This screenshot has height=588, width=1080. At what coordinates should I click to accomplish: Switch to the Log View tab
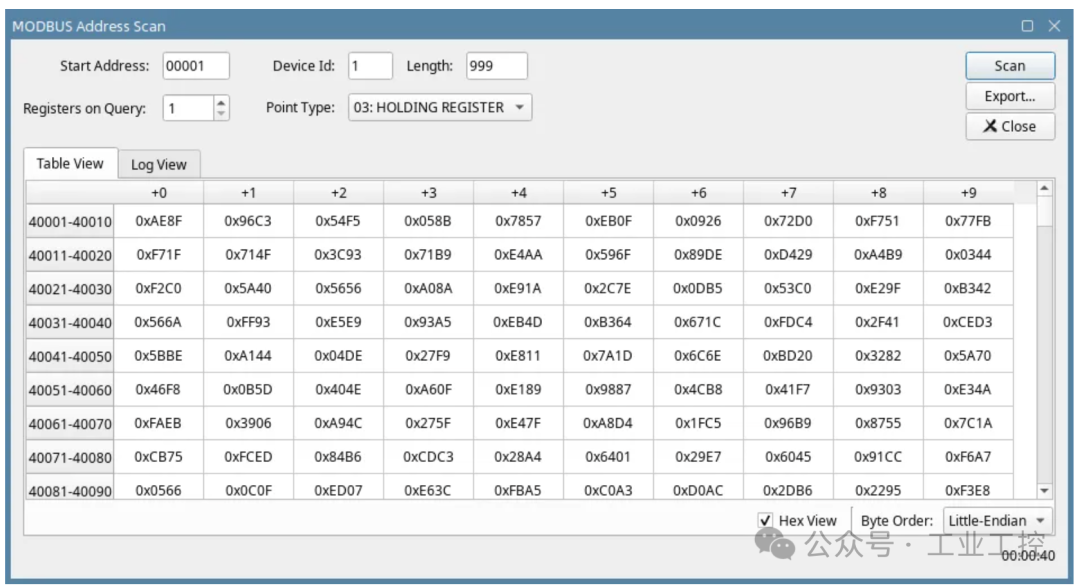(x=159, y=165)
